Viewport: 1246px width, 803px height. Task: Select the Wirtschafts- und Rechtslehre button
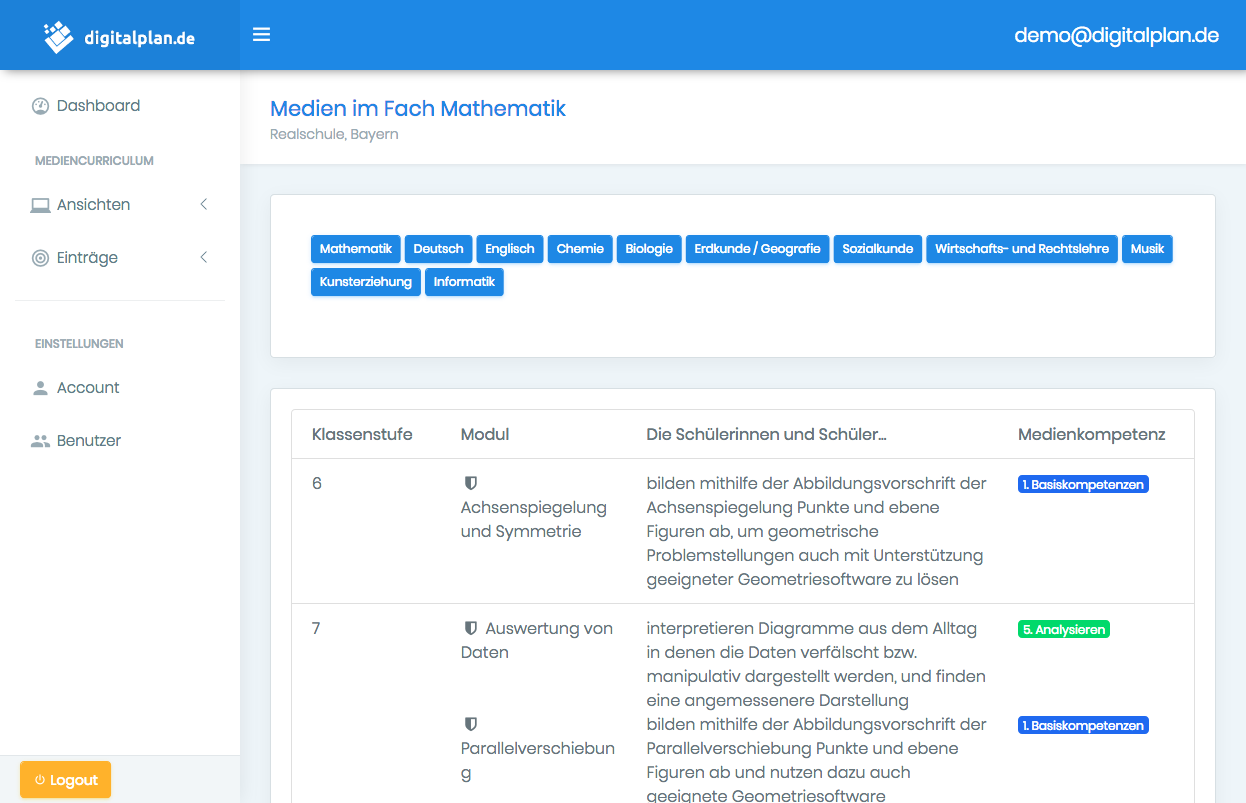(1022, 249)
